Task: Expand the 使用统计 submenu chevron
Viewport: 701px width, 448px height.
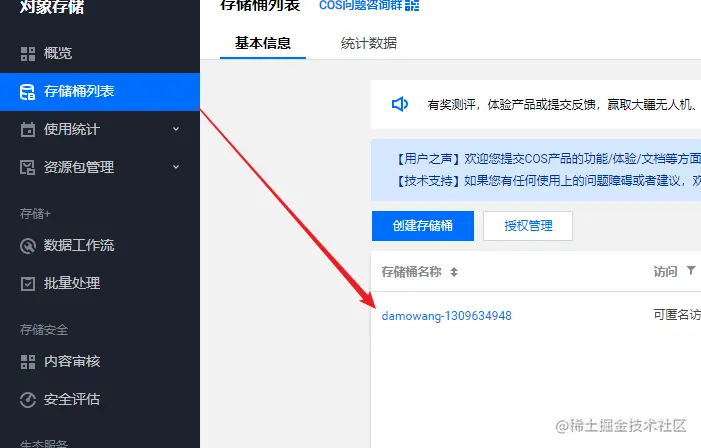Action: 176,129
